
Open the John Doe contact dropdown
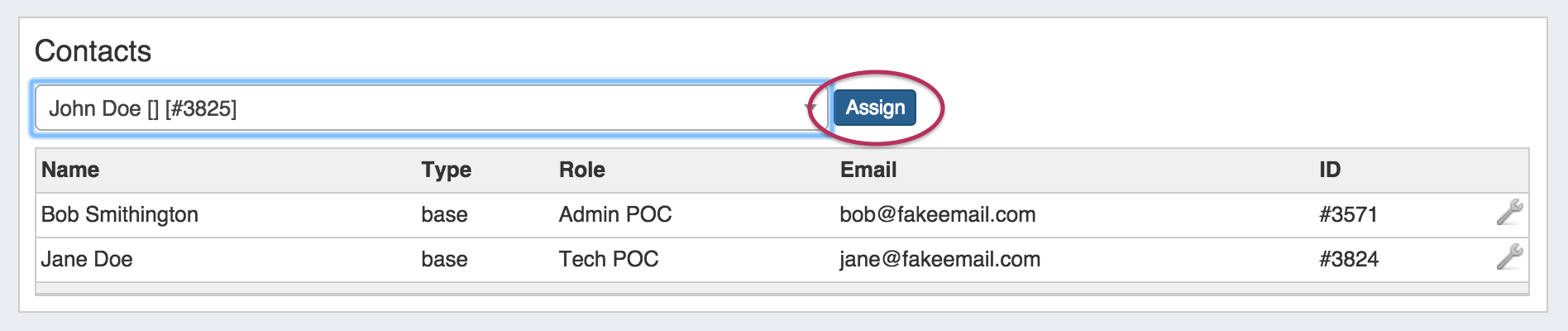click(422, 108)
